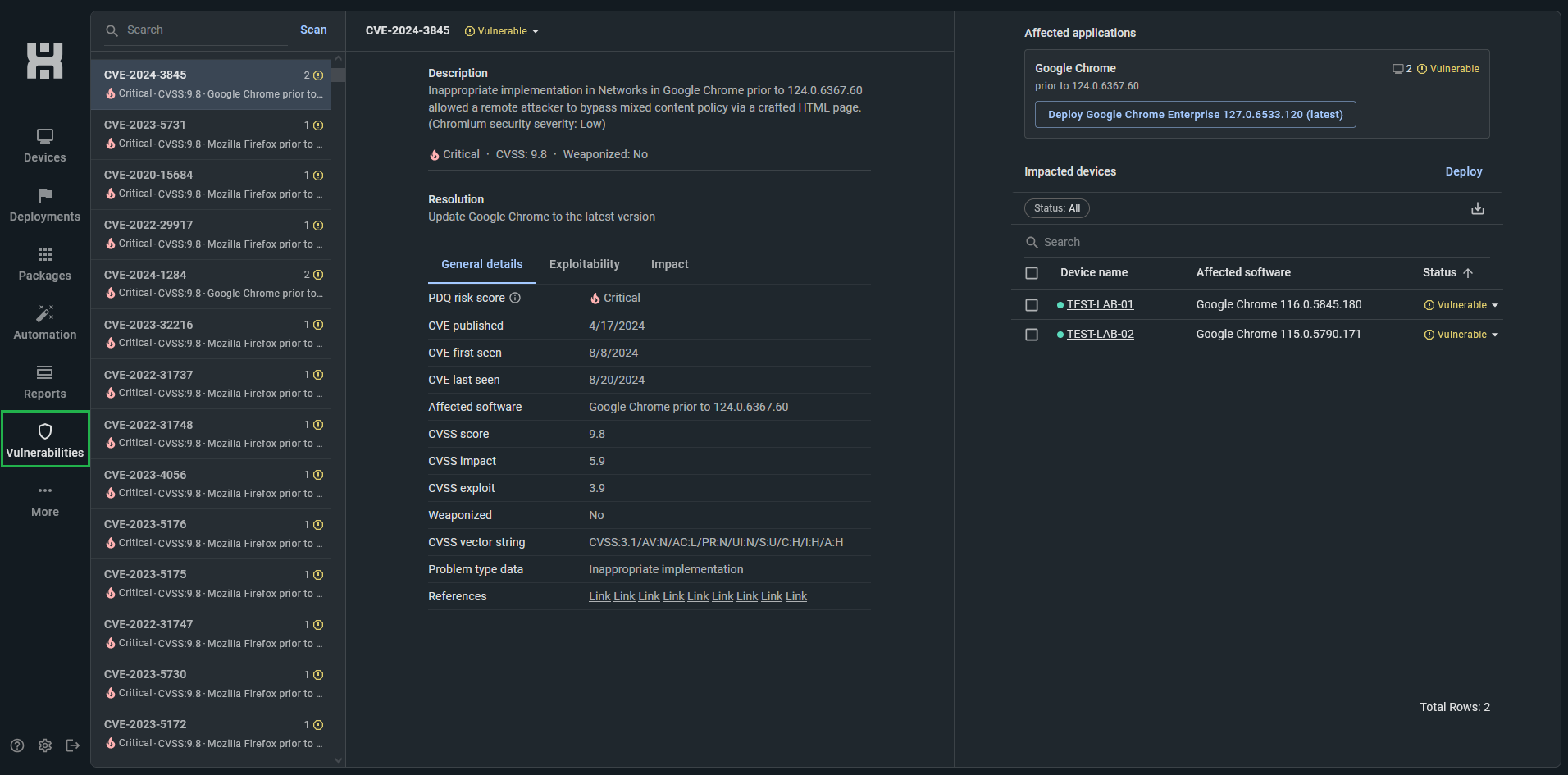Click Deploy link for impacted devices

click(1463, 171)
